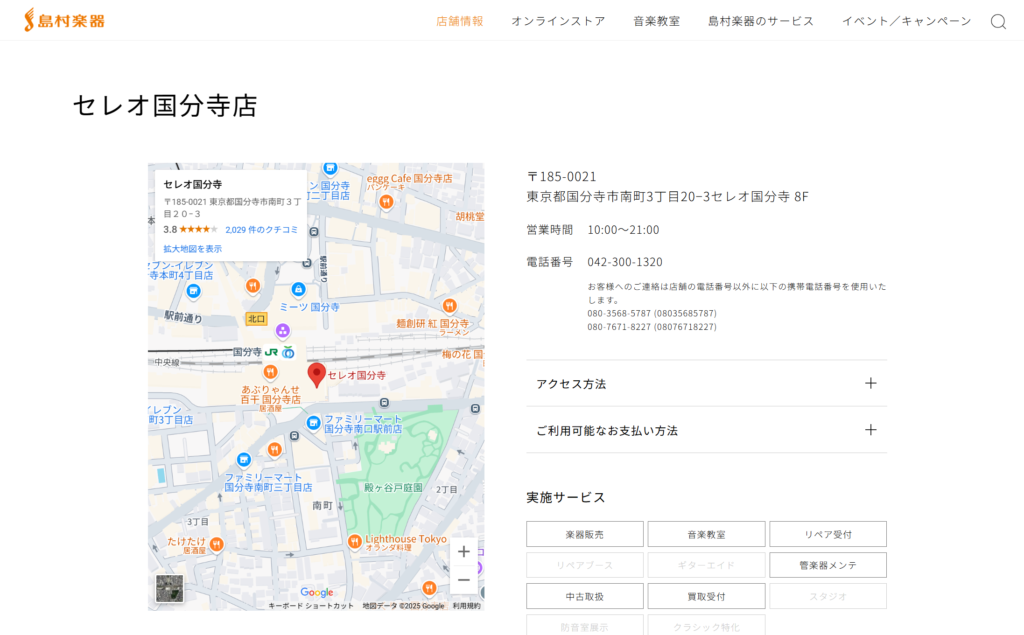Viewport: 1024px width, 635px height.
Task: Click キーボード ショートカット on the map
Action: (x=311, y=606)
